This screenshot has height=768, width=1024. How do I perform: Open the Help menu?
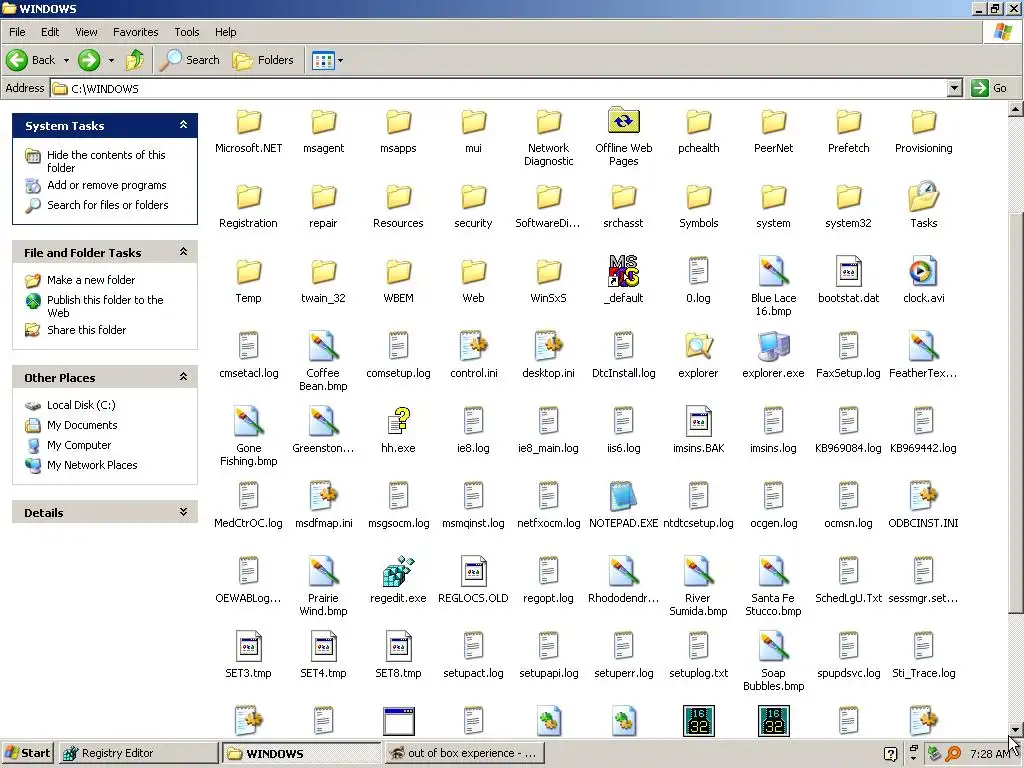point(225,32)
